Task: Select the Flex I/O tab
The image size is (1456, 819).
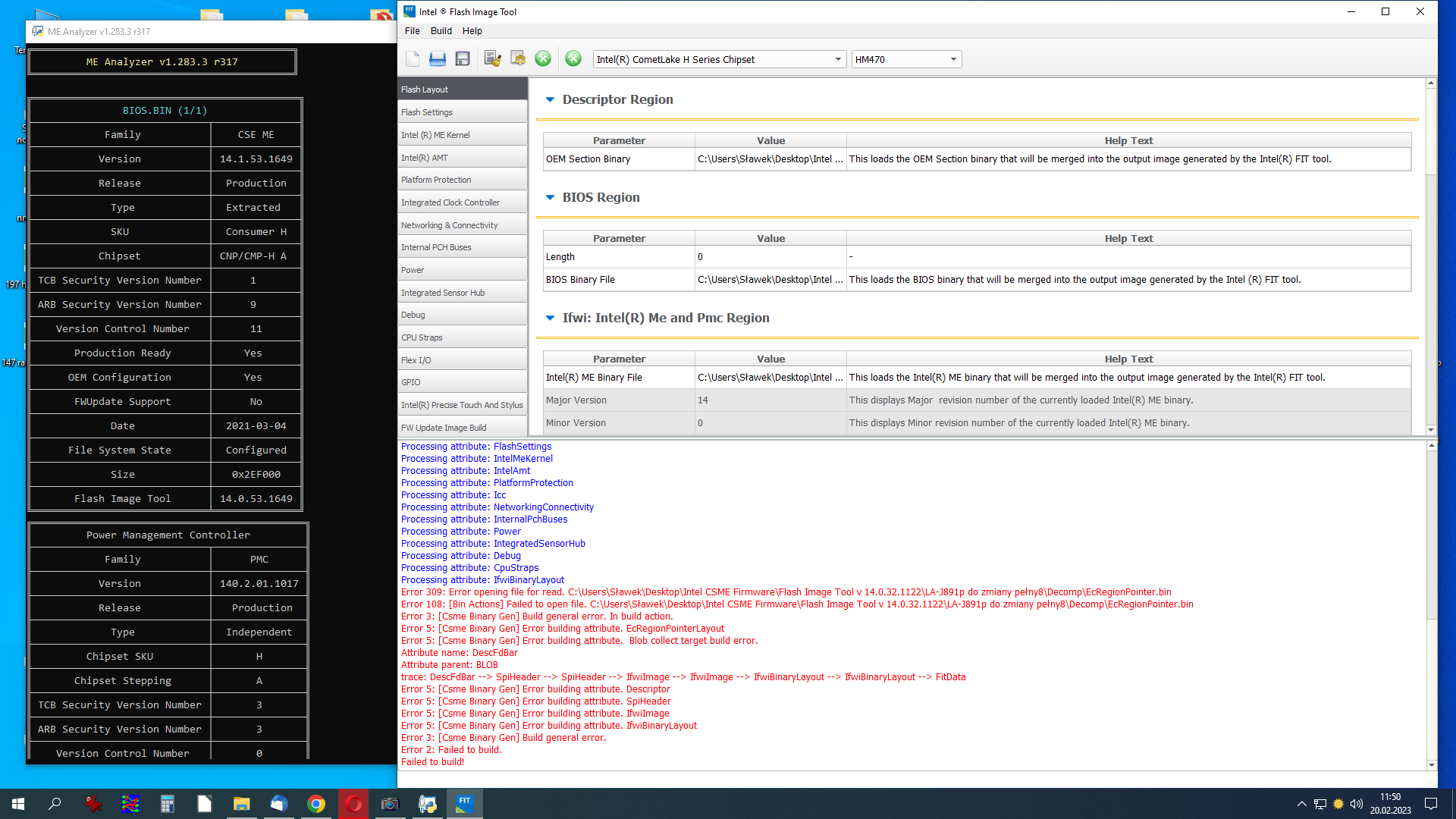Action: (x=463, y=360)
